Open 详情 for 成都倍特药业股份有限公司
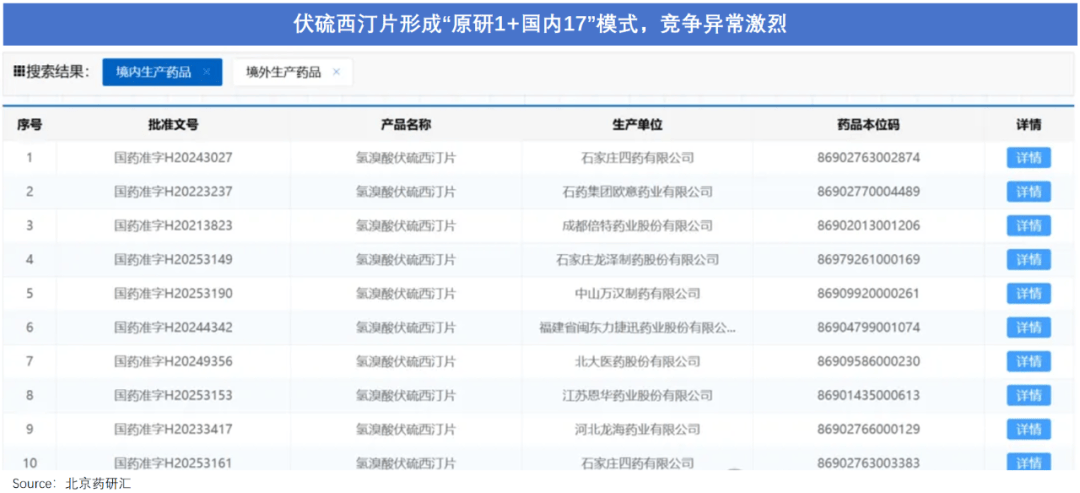The width and height of the screenshot is (1080, 493). click(x=1028, y=225)
